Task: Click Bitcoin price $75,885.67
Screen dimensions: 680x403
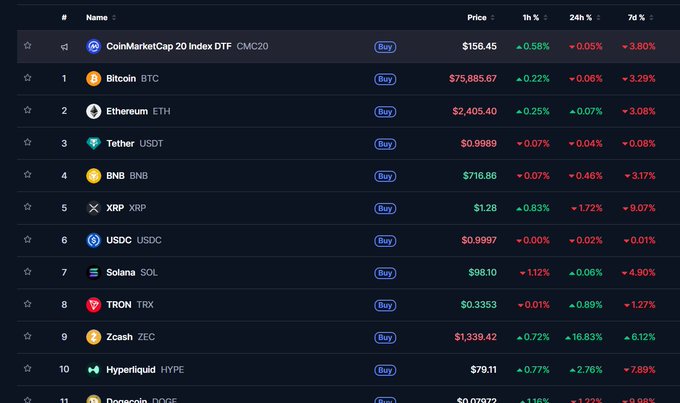Action: (x=473, y=79)
